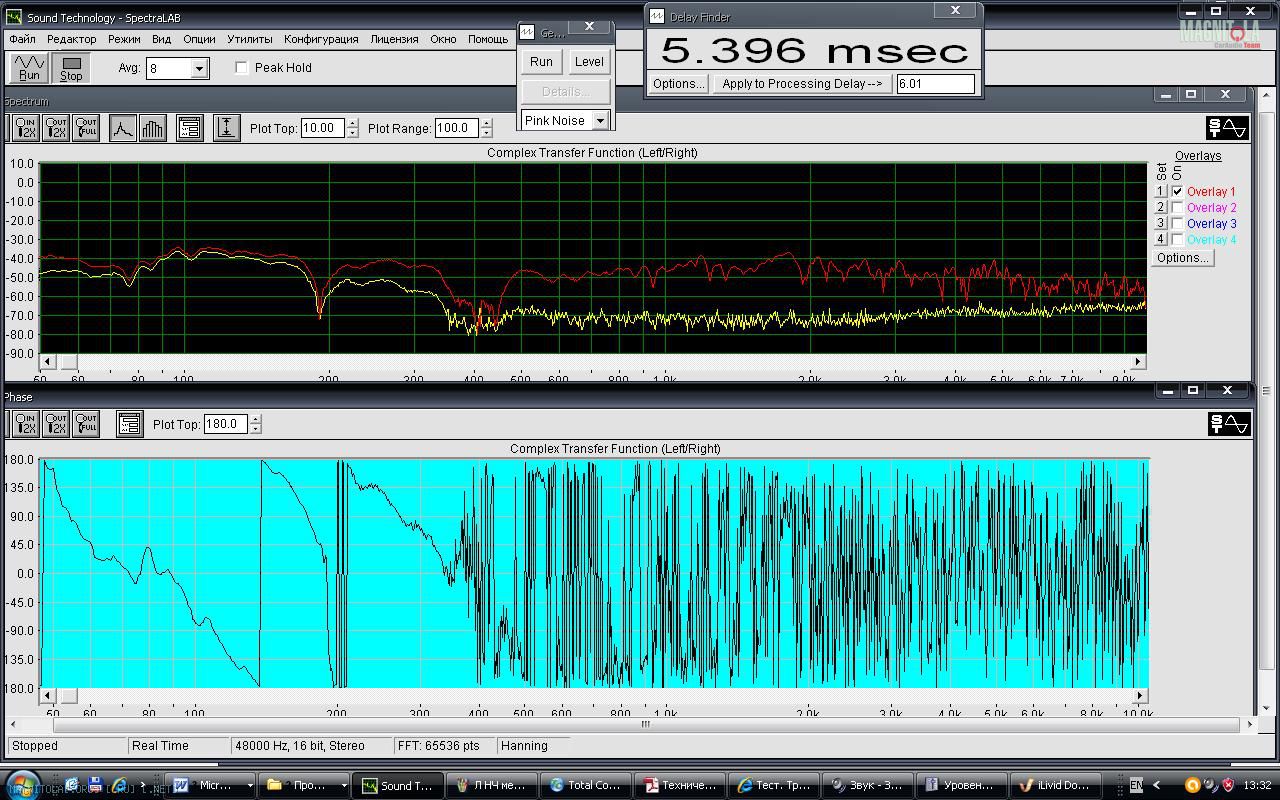The width and height of the screenshot is (1280, 800).
Task: Open the Режим menu
Action: (124, 39)
